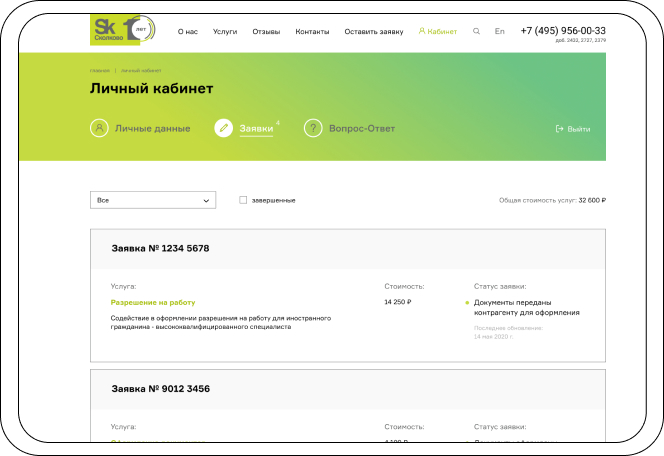
Task: Switch to the Личные данные tab
Action: (x=152, y=128)
